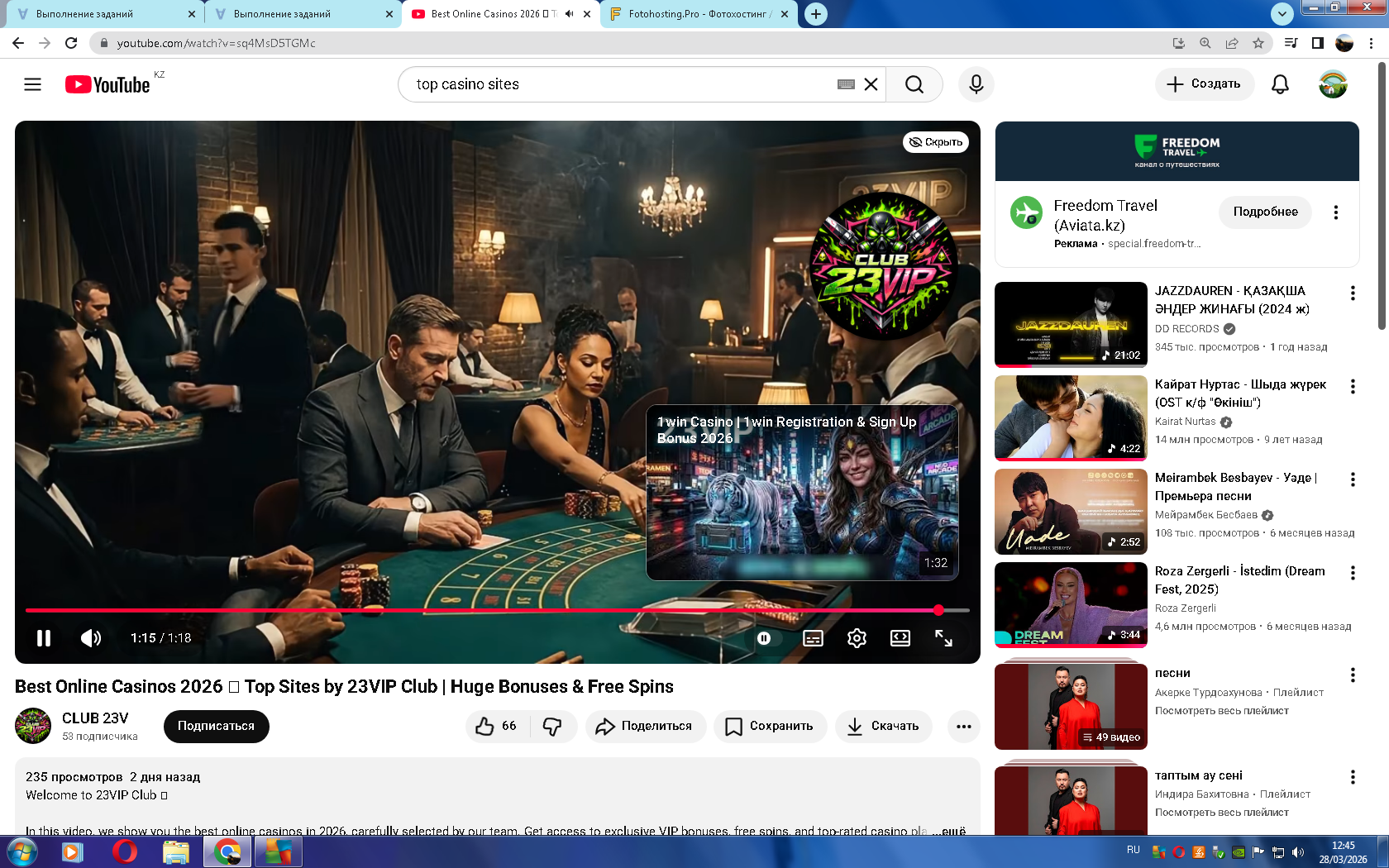Share the video with Поделиться
Screen dimensions: 1389x868
pyautogui.click(x=645, y=726)
